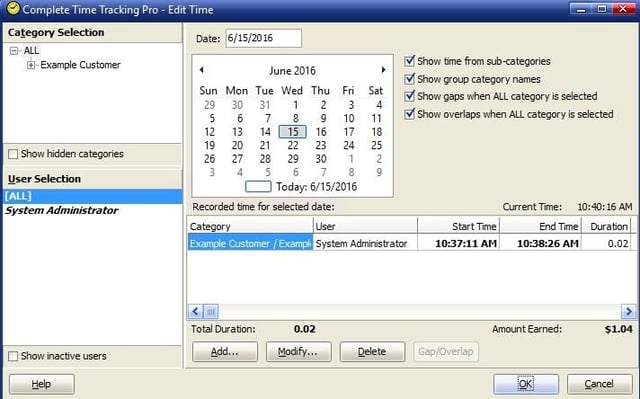Sort by User column header
The image size is (640, 399).
[x=365, y=226]
